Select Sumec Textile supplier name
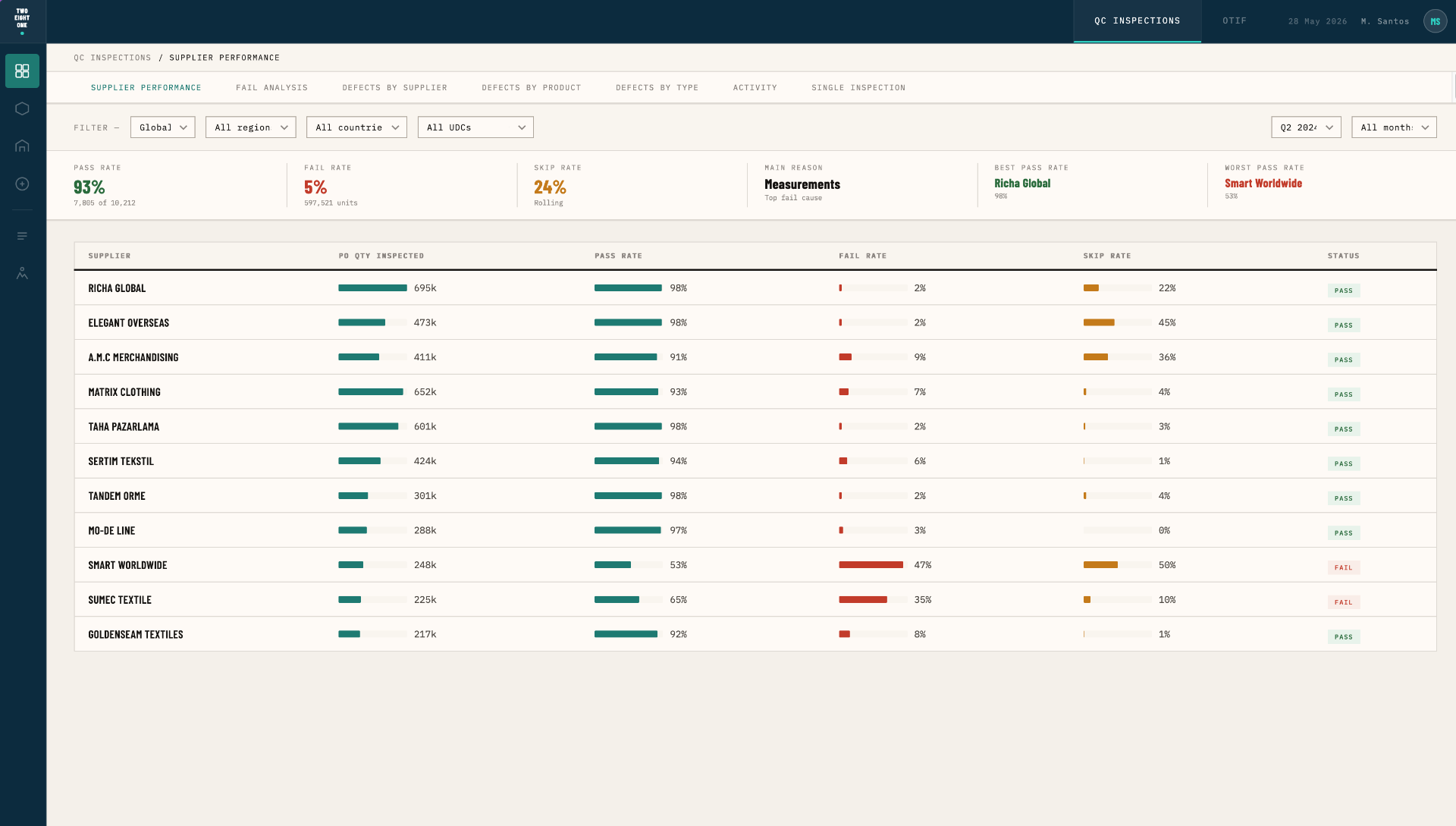The width and height of the screenshot is (1456, 826). [120, 600]
